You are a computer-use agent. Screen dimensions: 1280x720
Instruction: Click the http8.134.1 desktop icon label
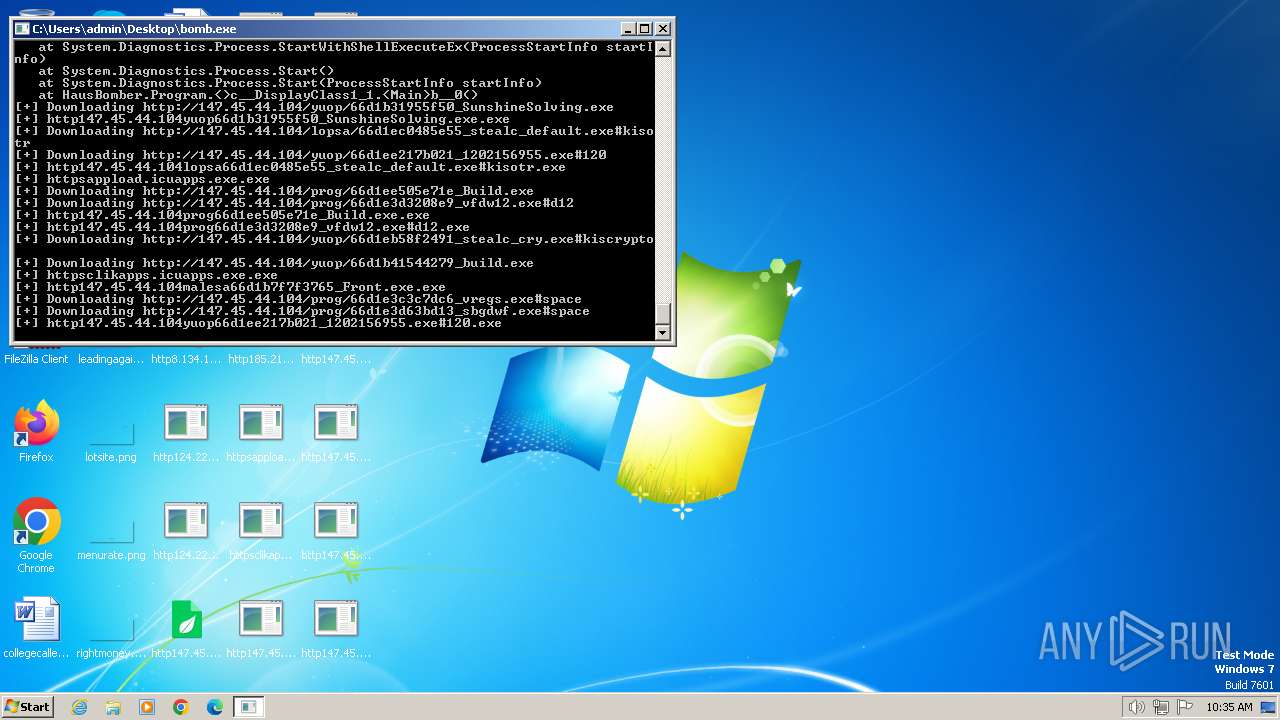click(x=186, y=359)
